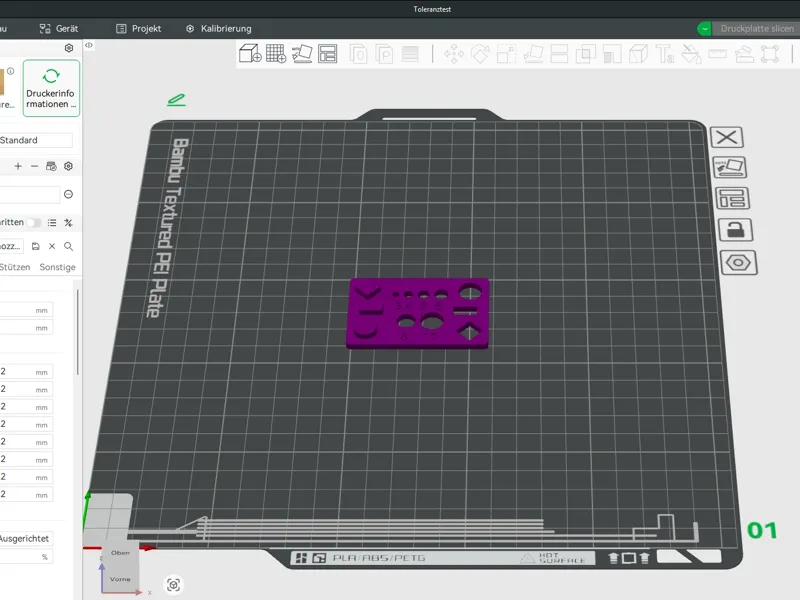The height and width of the screenshot is (600, 800).
Task: Open the Standard dropdown
Action: 36,140
